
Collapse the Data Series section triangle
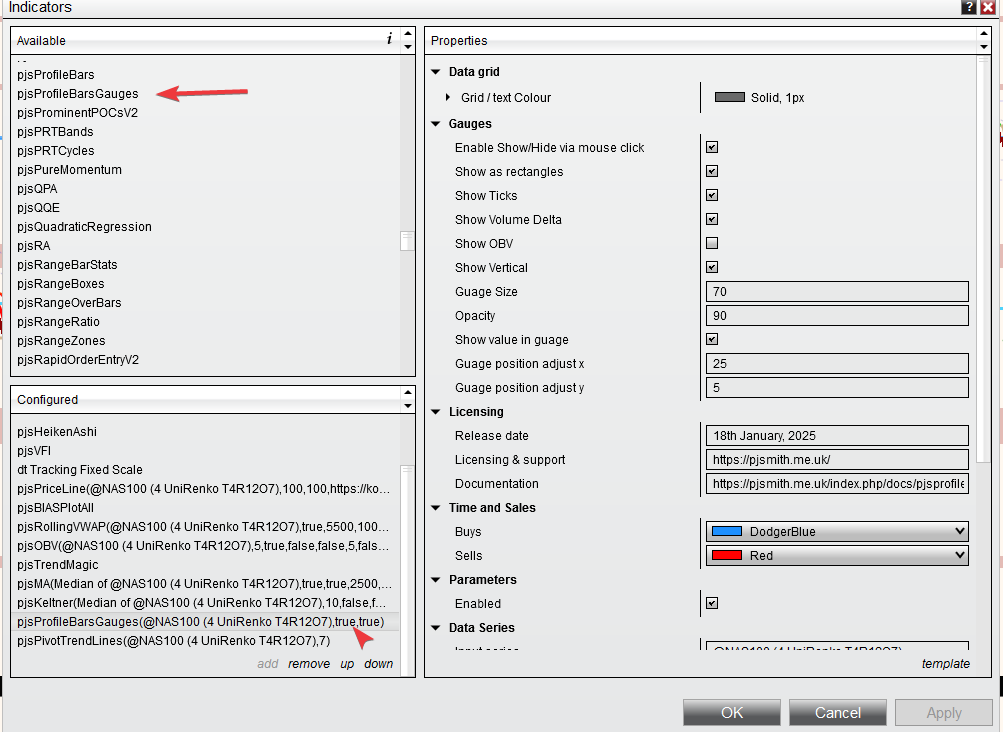[436, 628]
